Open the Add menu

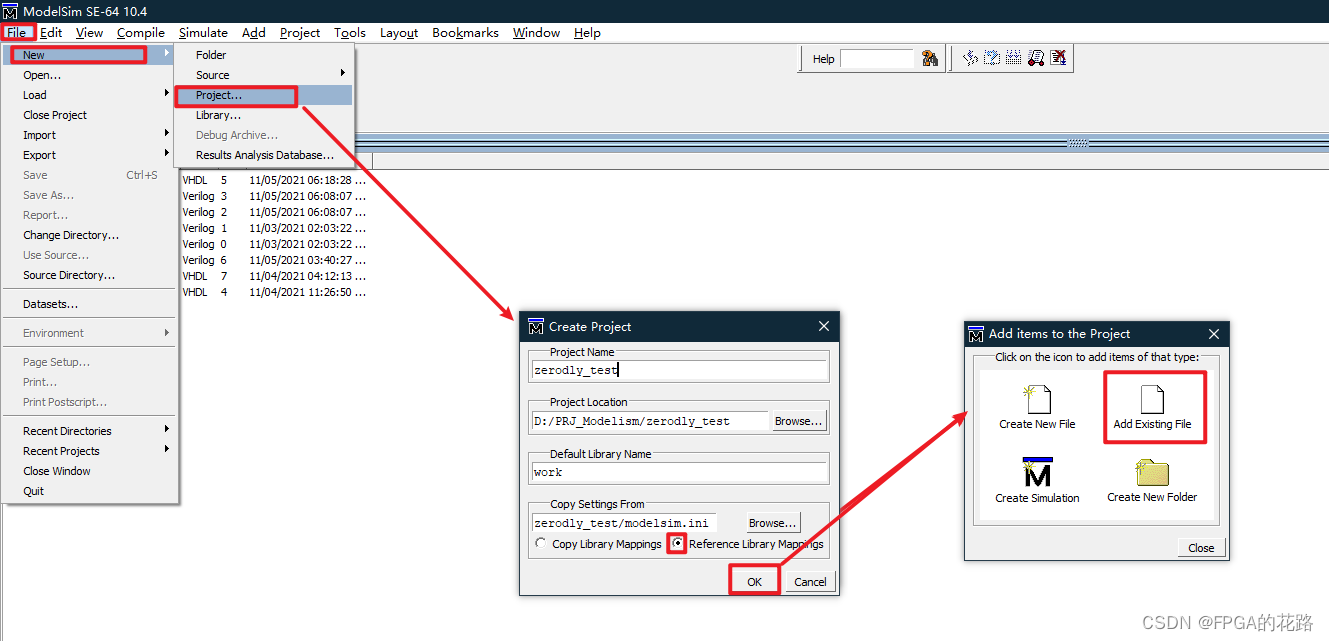coord(254,32)
